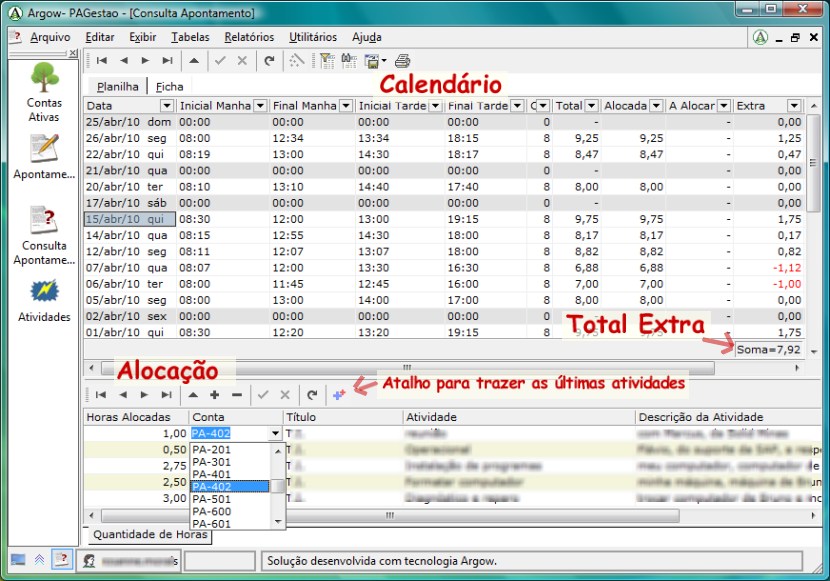830x581 pixels.
Task: Go to last record in allocation toolbar
Action: pyautogui.click(x=167, y=395)
